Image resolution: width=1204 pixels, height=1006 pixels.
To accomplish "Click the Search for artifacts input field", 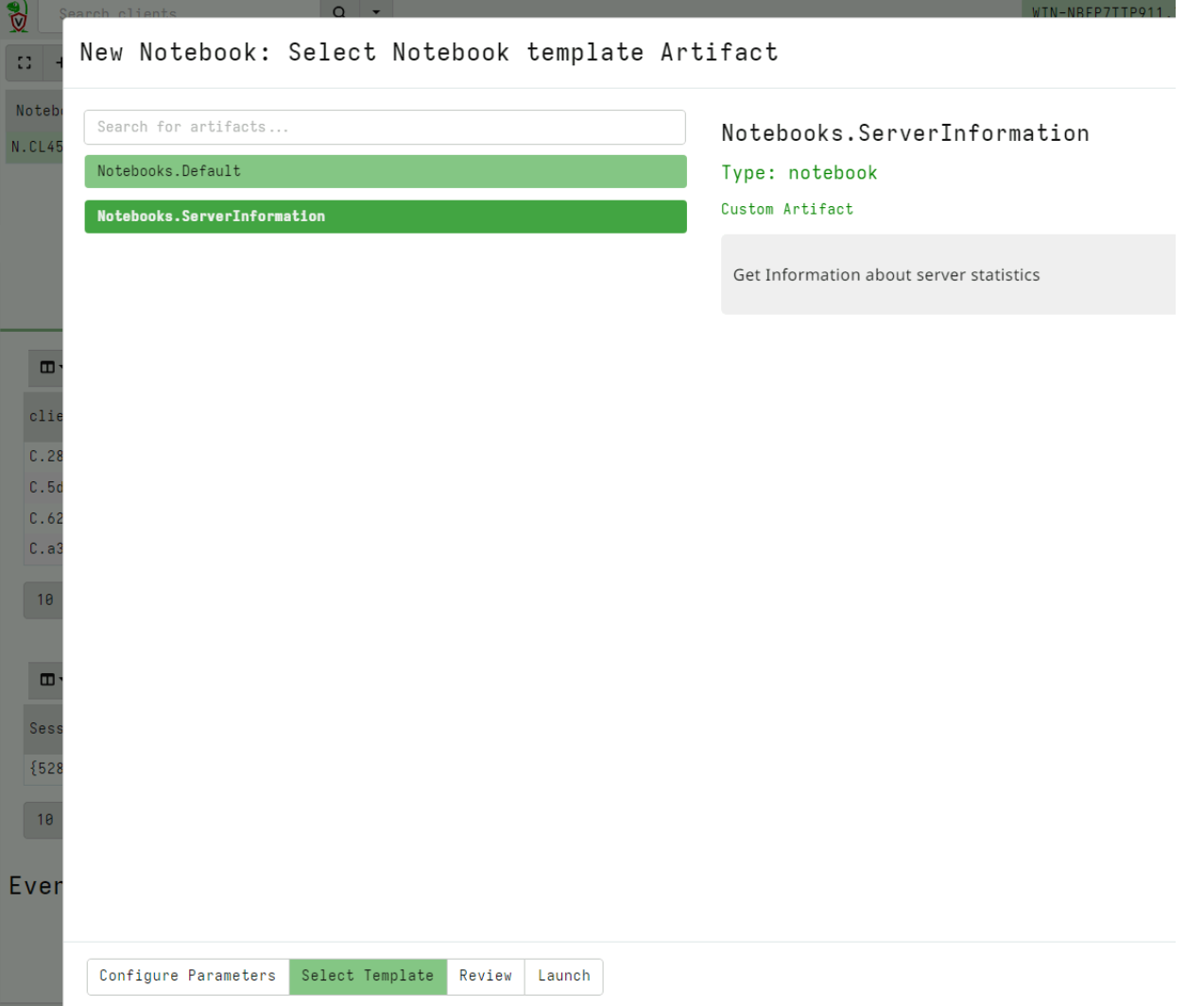I will tap(385, 127).
